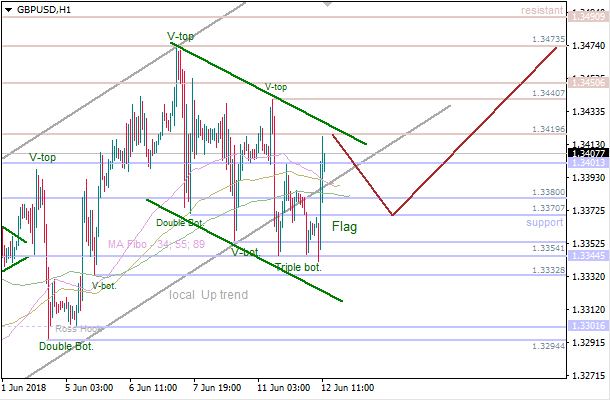Click the current price tag 1.34077

coord(587,153)
